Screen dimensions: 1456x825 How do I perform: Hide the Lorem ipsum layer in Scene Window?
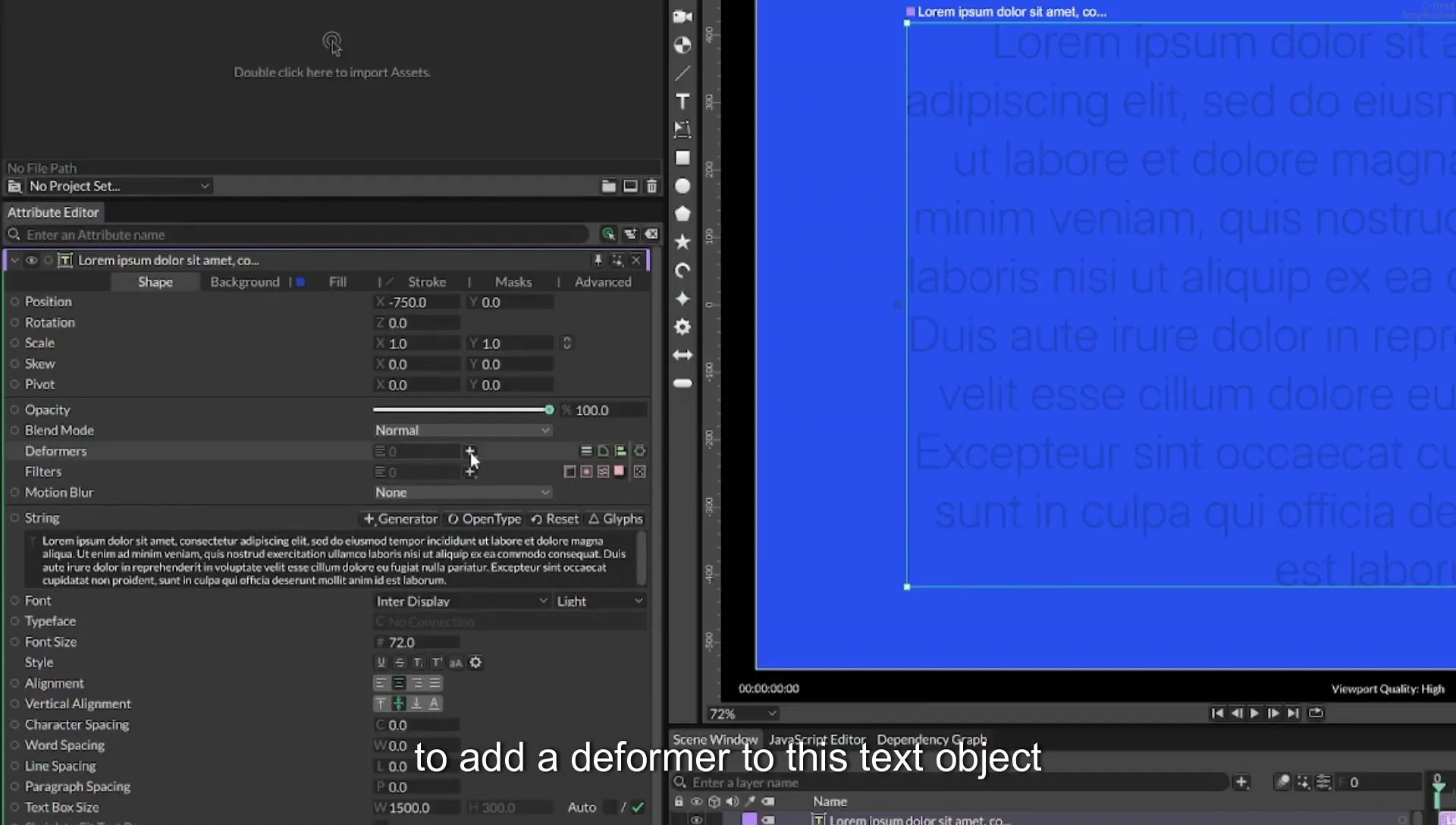[x=696, y=819]
